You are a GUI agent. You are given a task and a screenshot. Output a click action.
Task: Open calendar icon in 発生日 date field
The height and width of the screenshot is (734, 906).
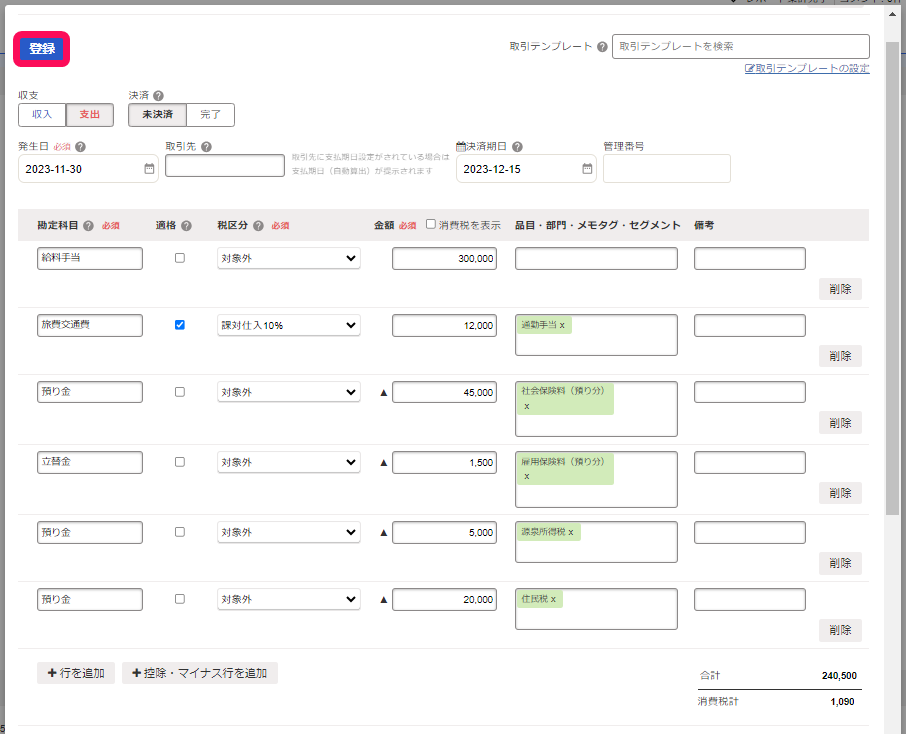click(x=149, y=169)
